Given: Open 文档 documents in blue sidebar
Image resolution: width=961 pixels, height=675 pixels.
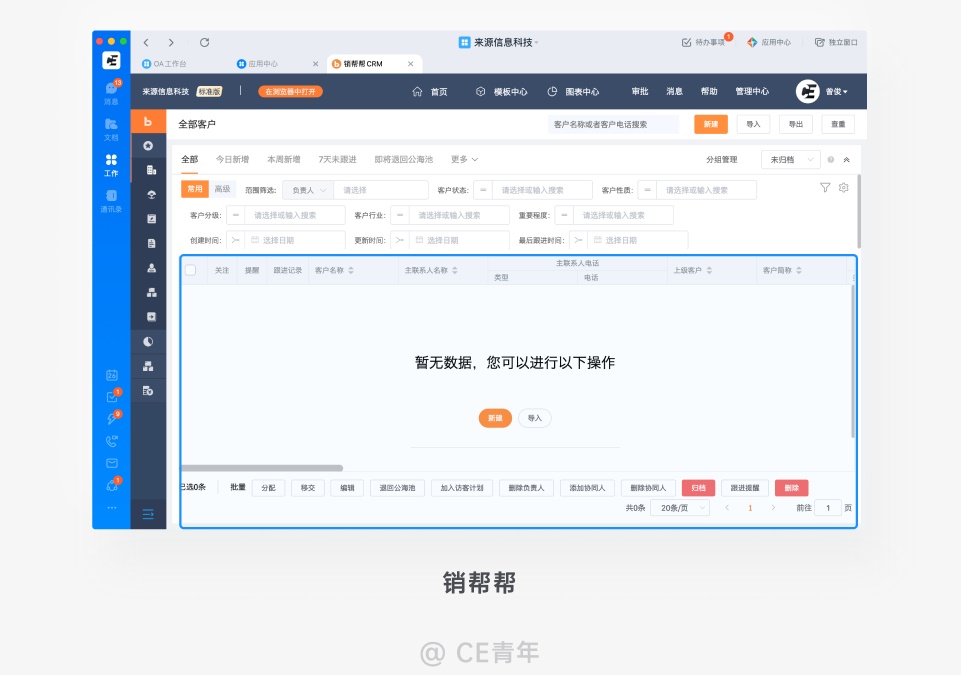Looking at the screenshot, I should (112, 128).
